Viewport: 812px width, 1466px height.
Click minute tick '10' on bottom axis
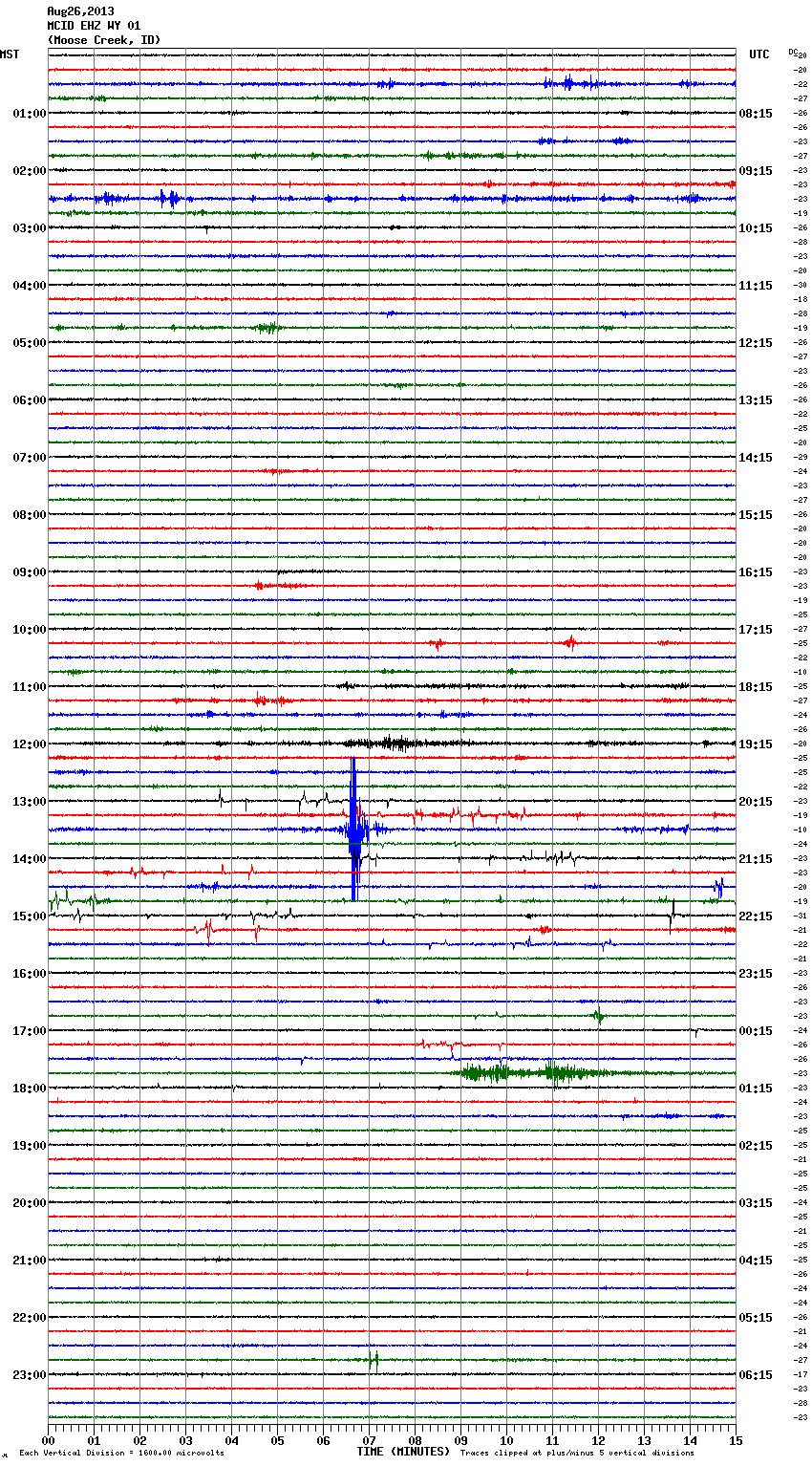tap(506, 1440)
